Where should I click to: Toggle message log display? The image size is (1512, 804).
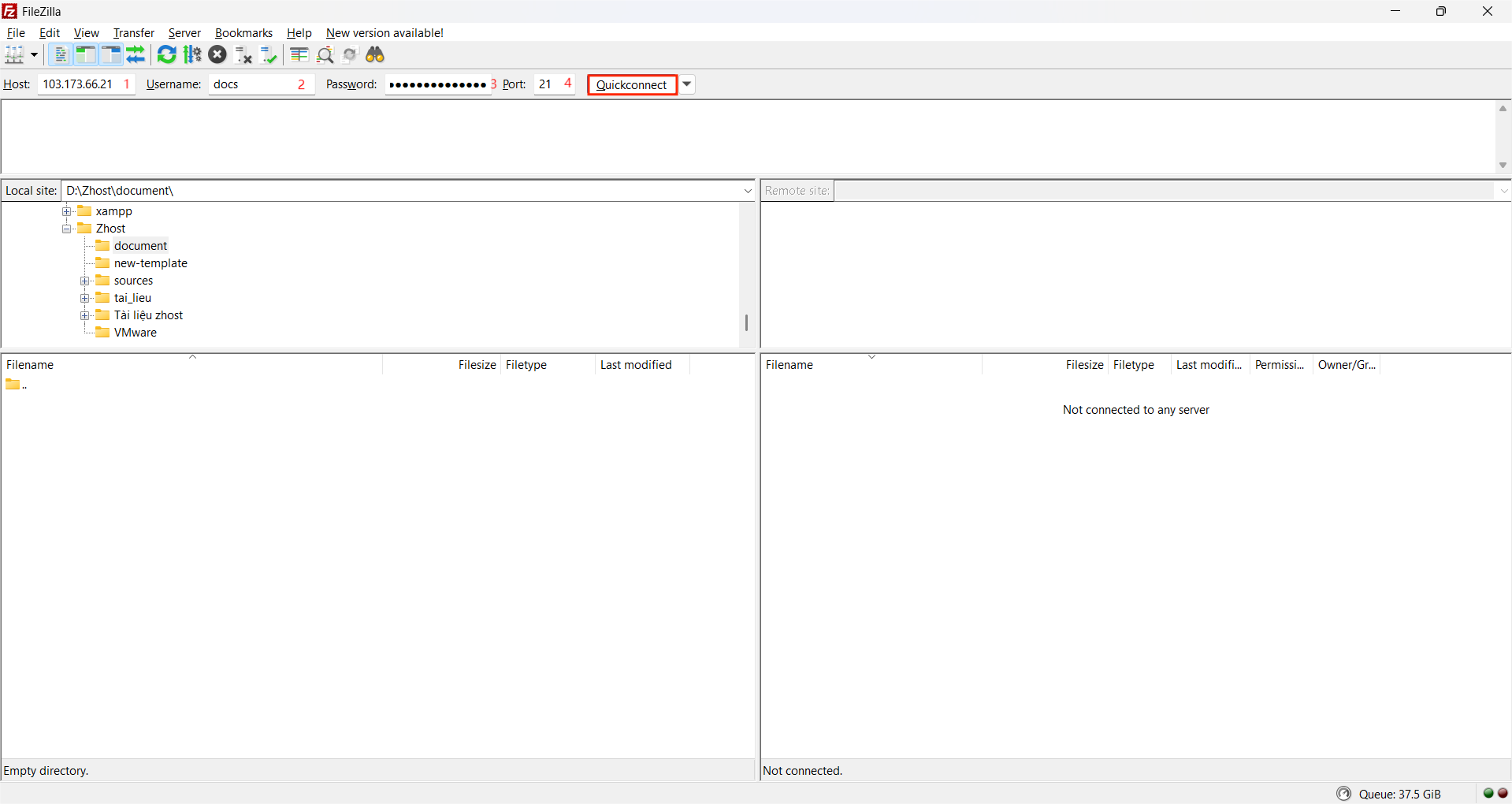(60, 54)
